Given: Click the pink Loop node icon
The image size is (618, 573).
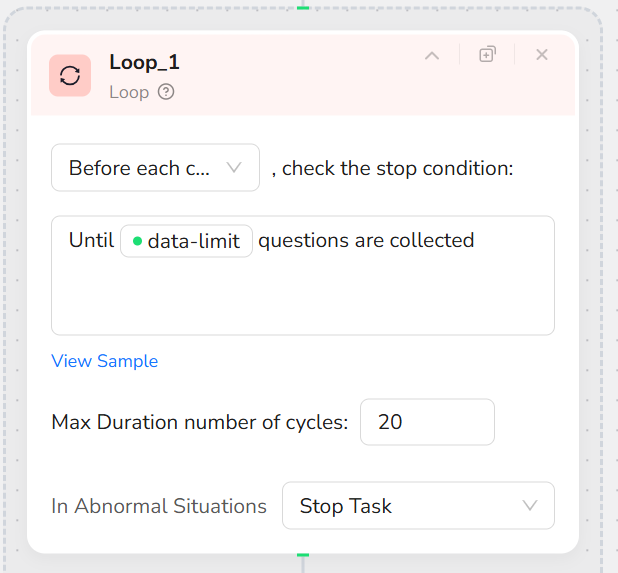Looking at the screenshot, I should (70, 76).
